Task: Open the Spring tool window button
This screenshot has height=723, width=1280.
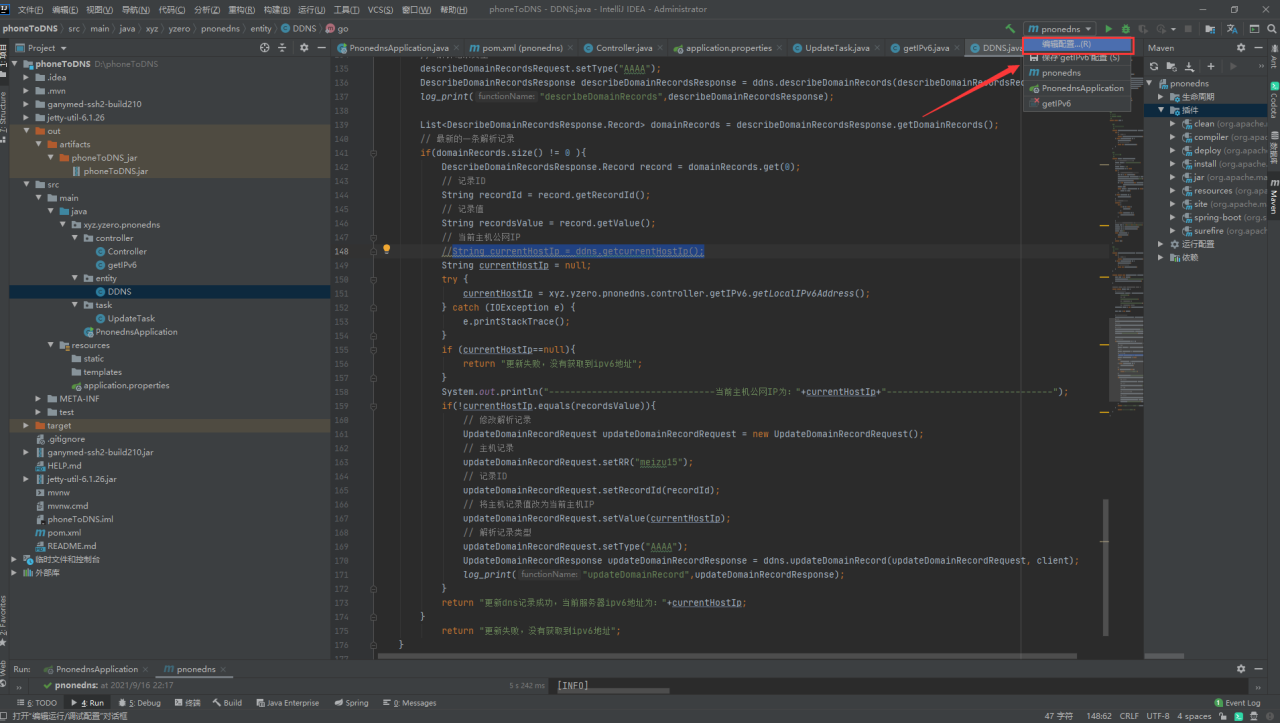Action: 350,703
